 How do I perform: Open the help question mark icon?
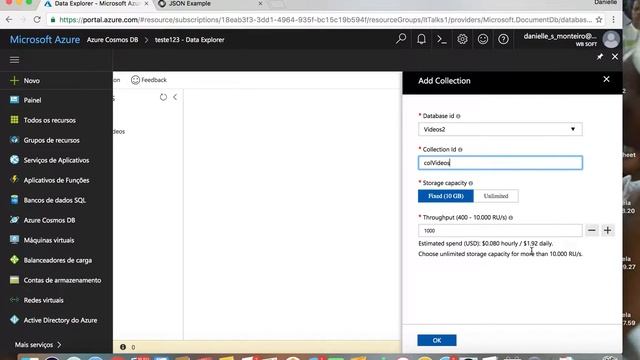(x=503, y=39)
